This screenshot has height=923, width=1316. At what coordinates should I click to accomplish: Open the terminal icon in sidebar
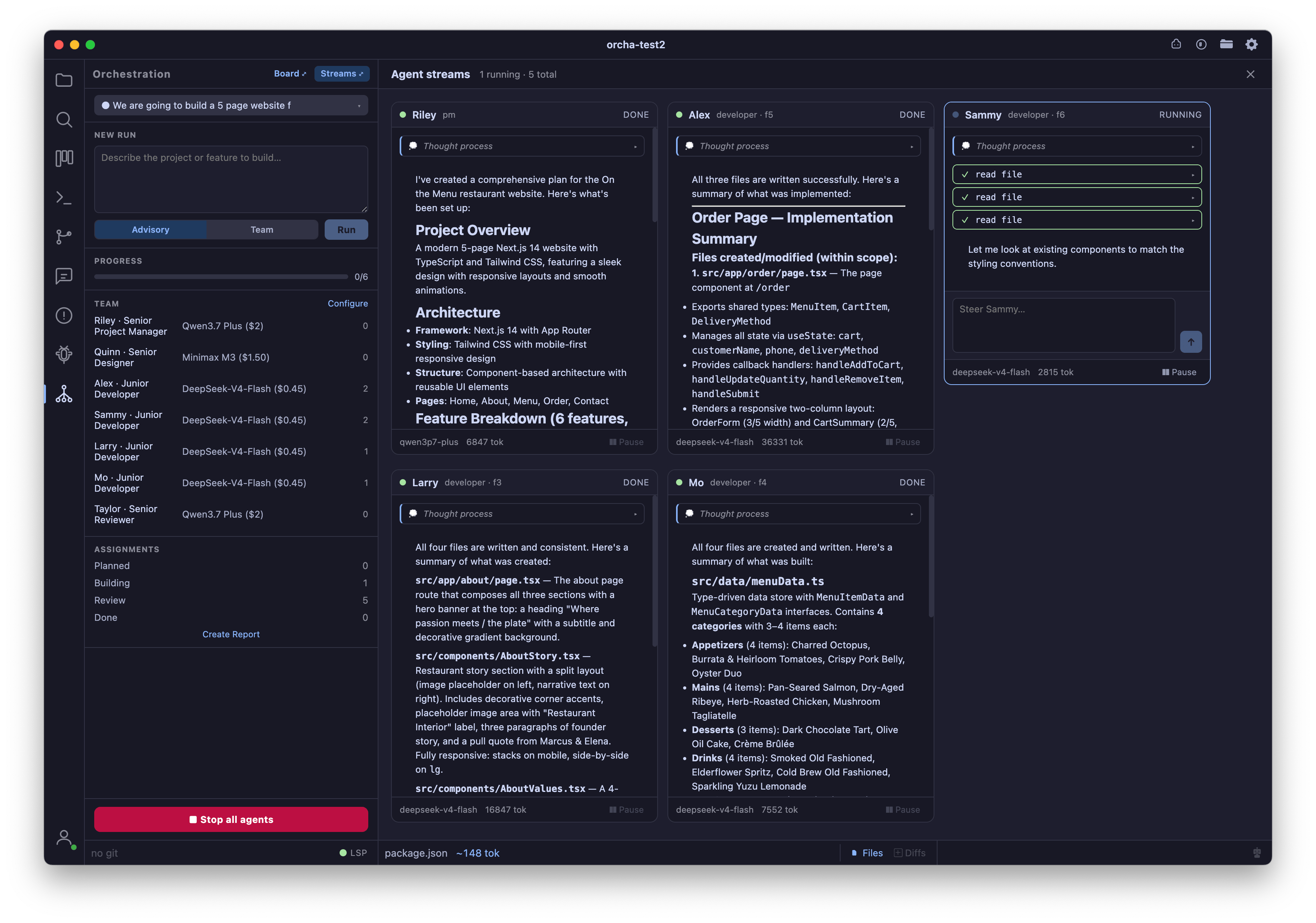pos(64,198)
